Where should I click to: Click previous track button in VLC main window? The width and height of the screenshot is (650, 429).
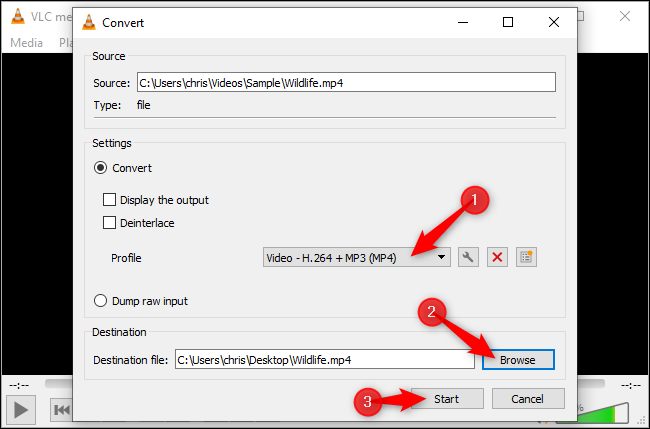61,410
